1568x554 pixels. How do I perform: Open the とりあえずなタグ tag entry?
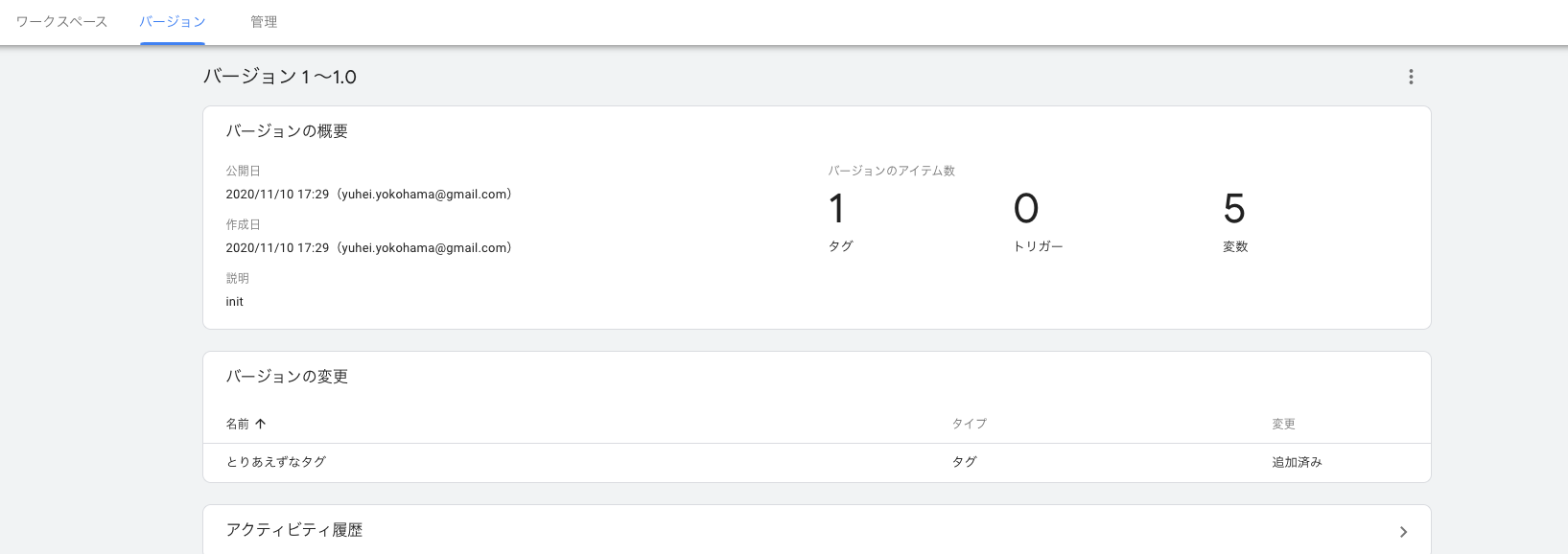[x=275, y=461]
